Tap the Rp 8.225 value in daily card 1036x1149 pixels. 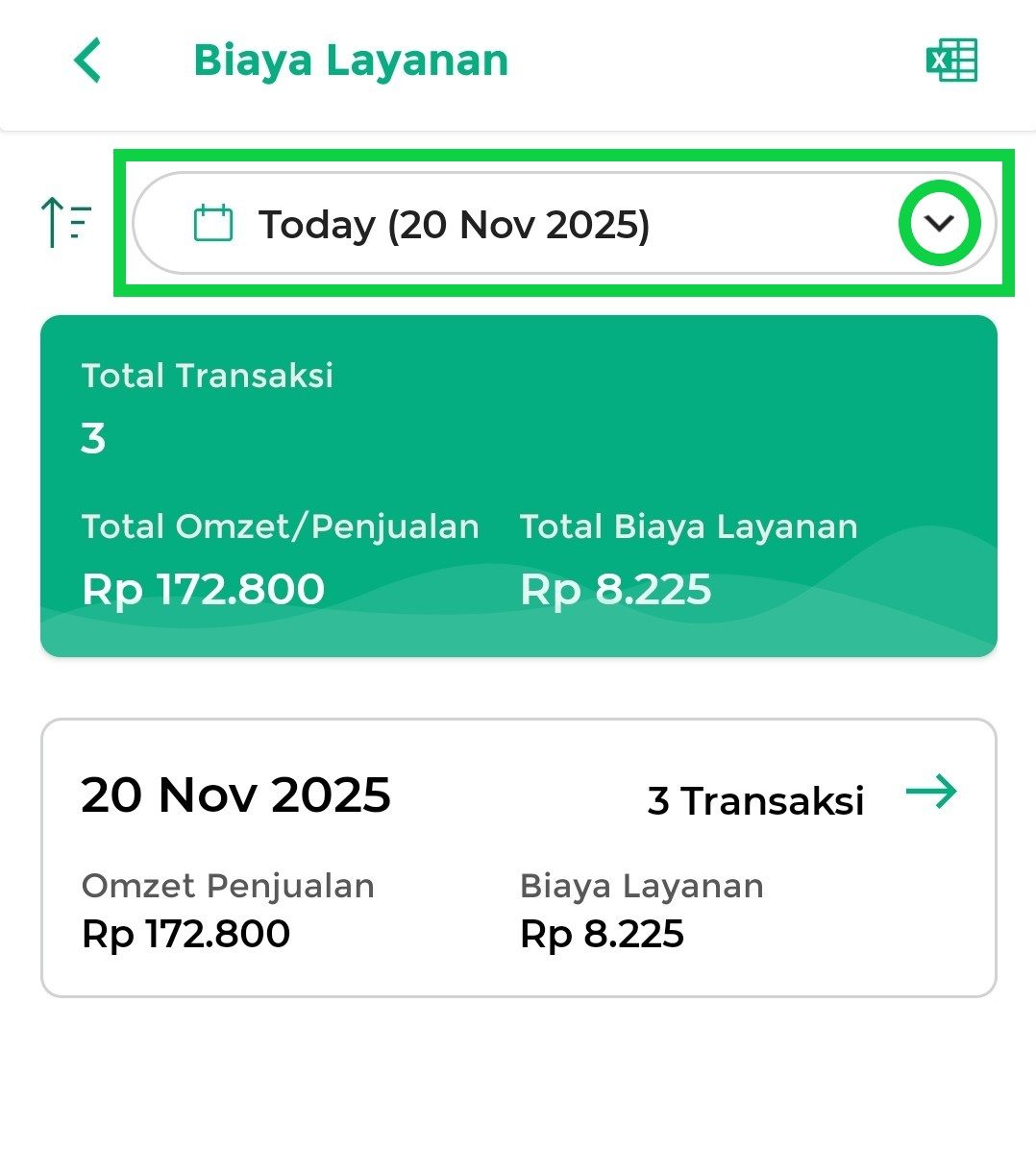click(x=602, y=934)
